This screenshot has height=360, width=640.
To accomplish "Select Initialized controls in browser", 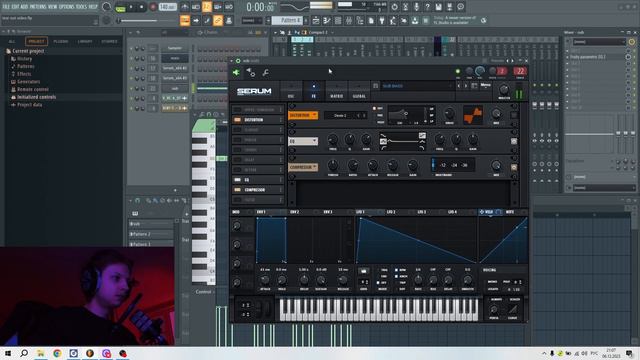I will 36,97.
